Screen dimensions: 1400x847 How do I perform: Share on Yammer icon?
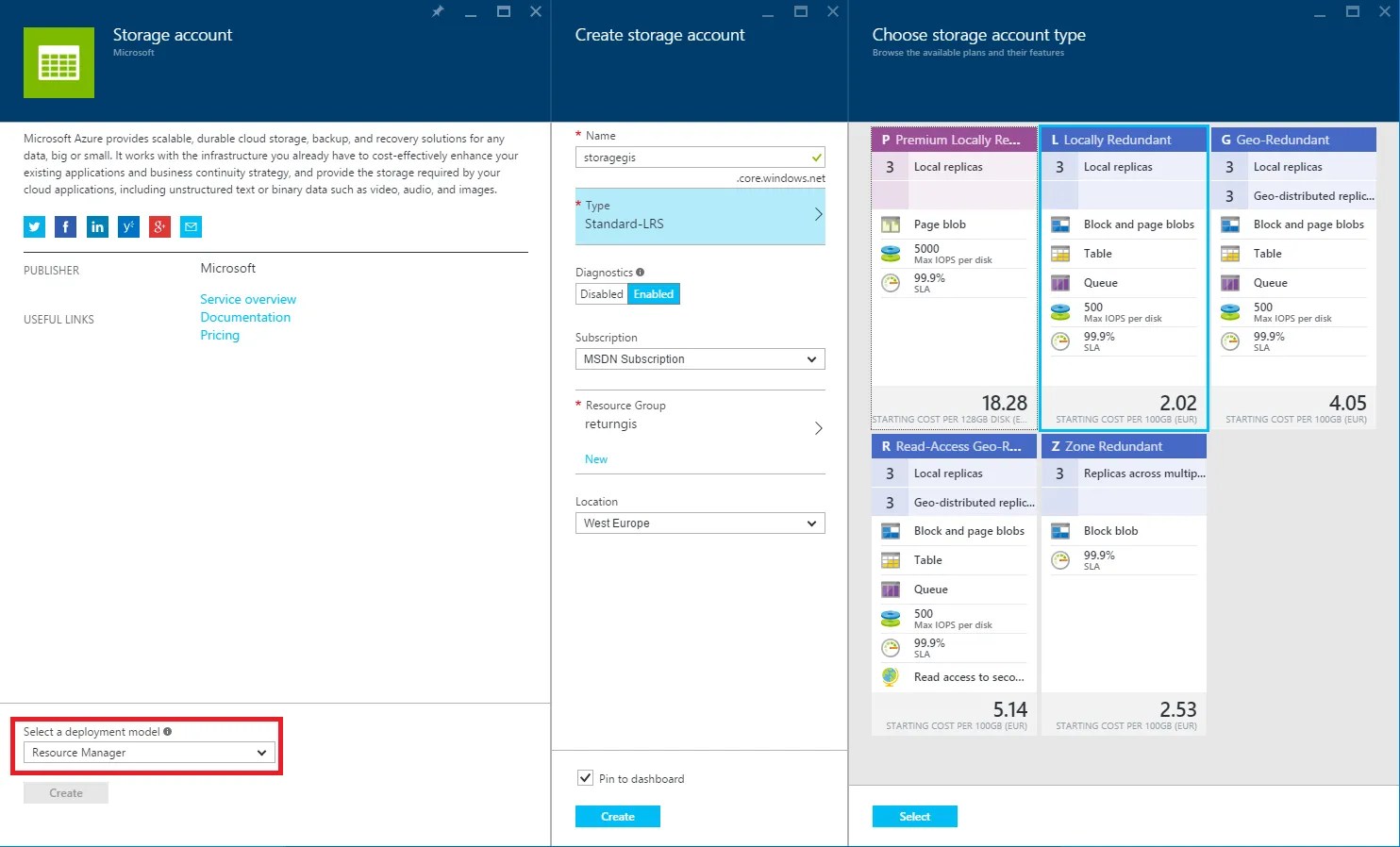coord(128,226)
